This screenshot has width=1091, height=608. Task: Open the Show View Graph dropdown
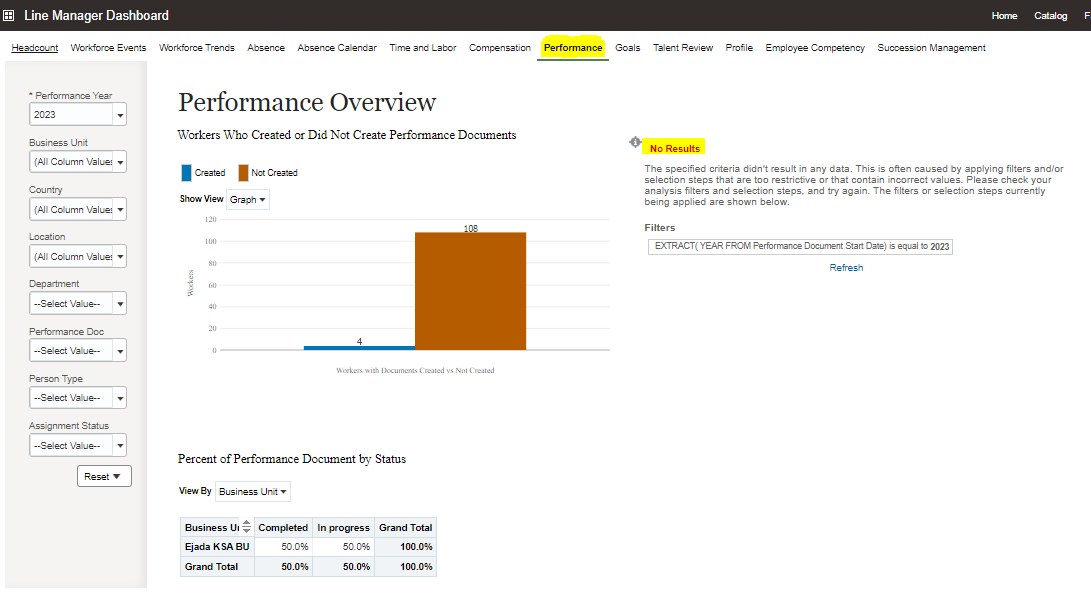247,199
